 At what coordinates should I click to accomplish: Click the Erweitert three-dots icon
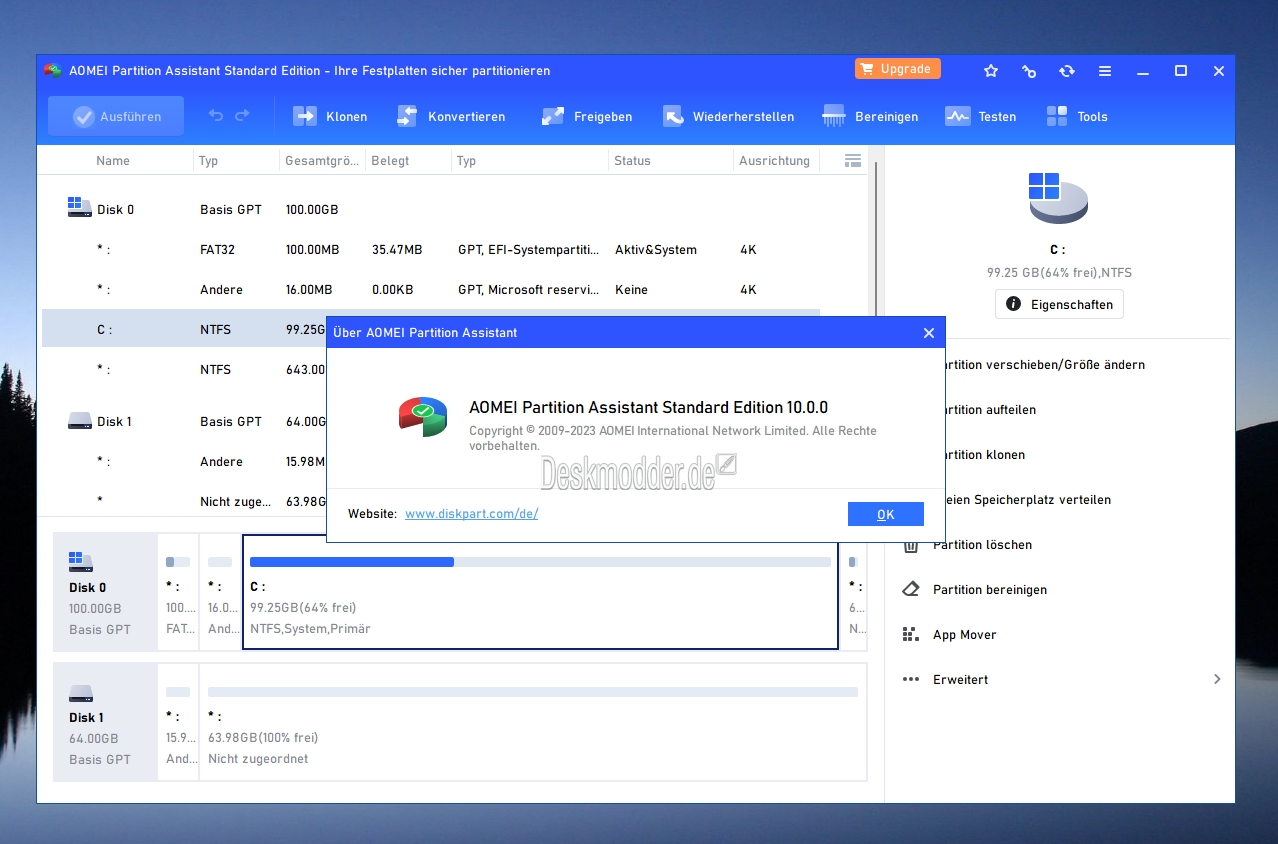click(x=911, y=679)
